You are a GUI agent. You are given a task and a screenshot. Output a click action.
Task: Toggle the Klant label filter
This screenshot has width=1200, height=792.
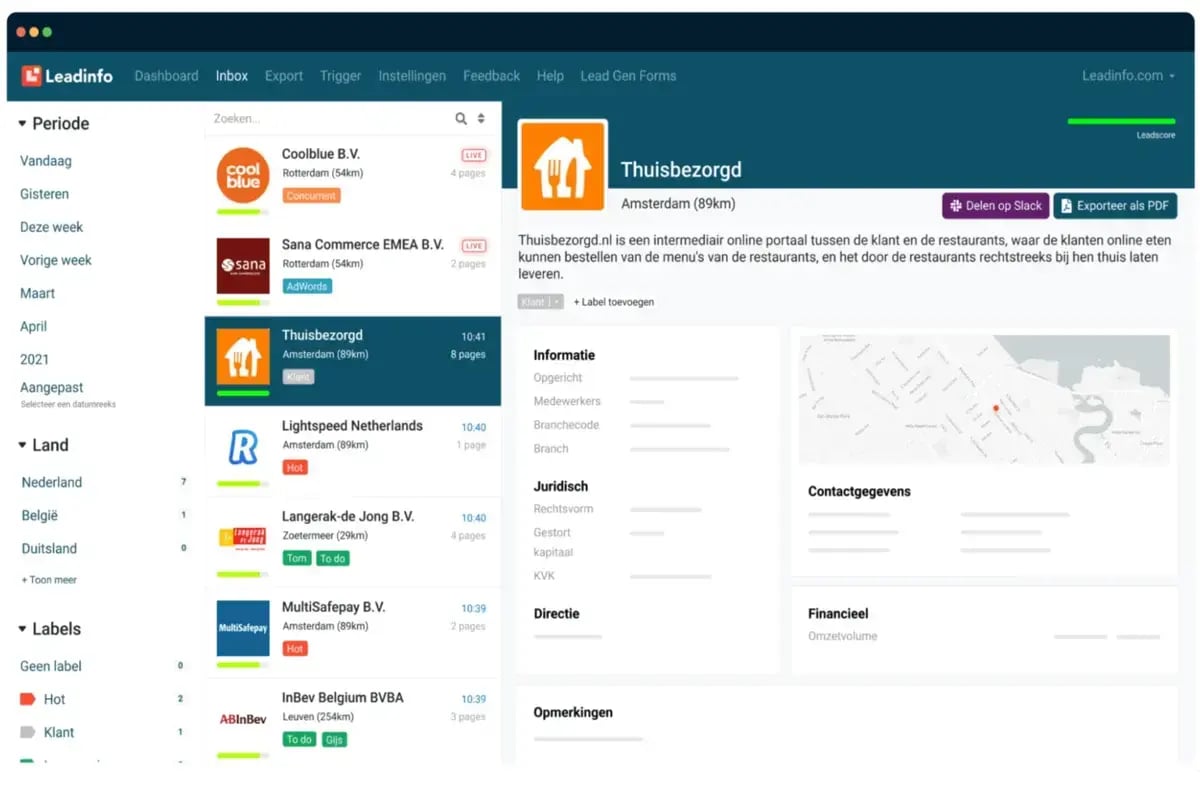56,731
